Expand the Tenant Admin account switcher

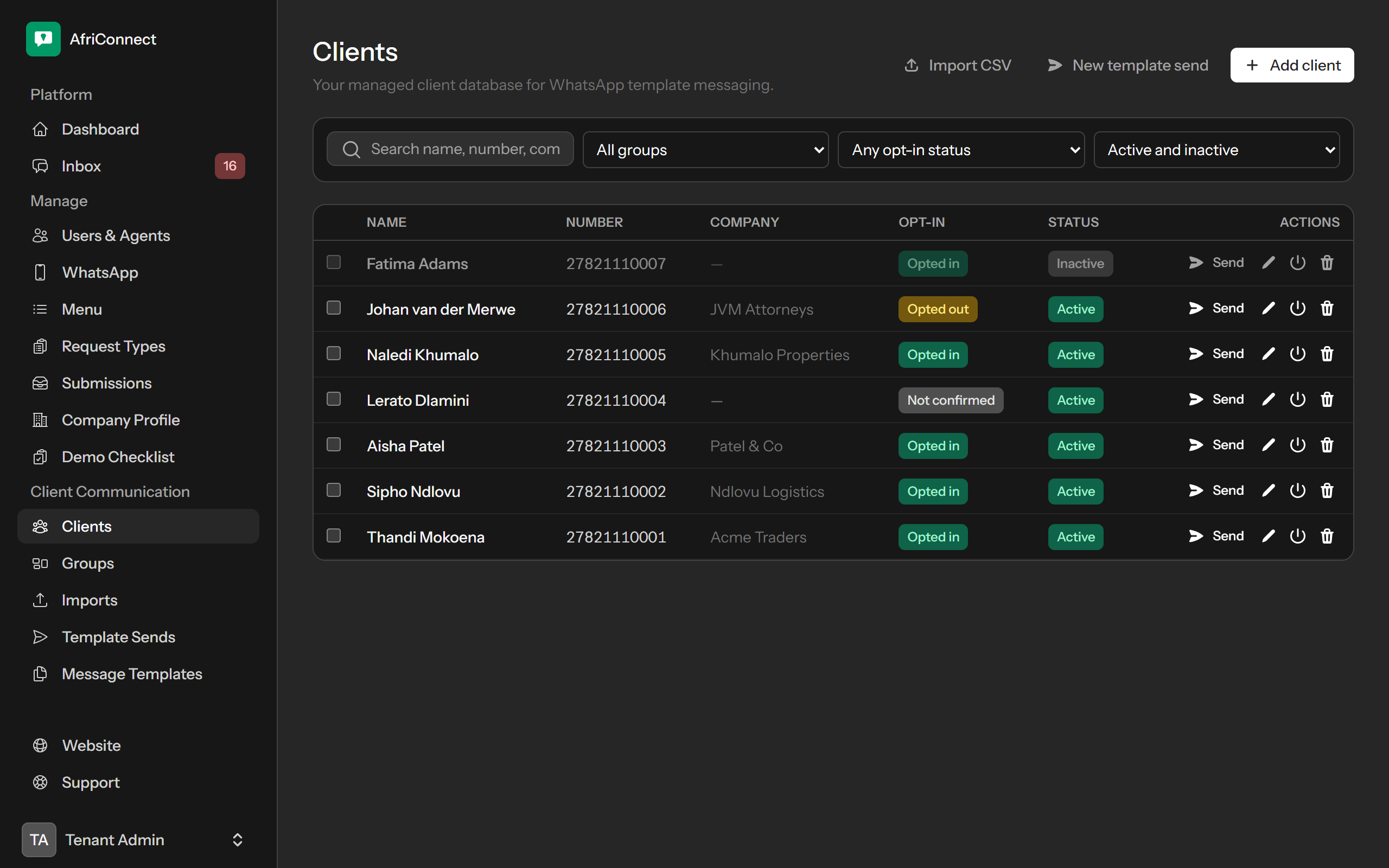[x=138, y=840]
